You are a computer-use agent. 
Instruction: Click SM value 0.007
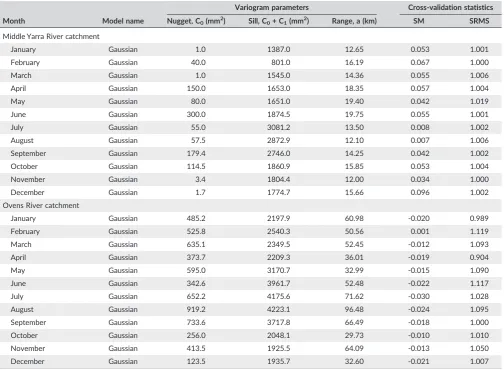(x=420, y=140)
